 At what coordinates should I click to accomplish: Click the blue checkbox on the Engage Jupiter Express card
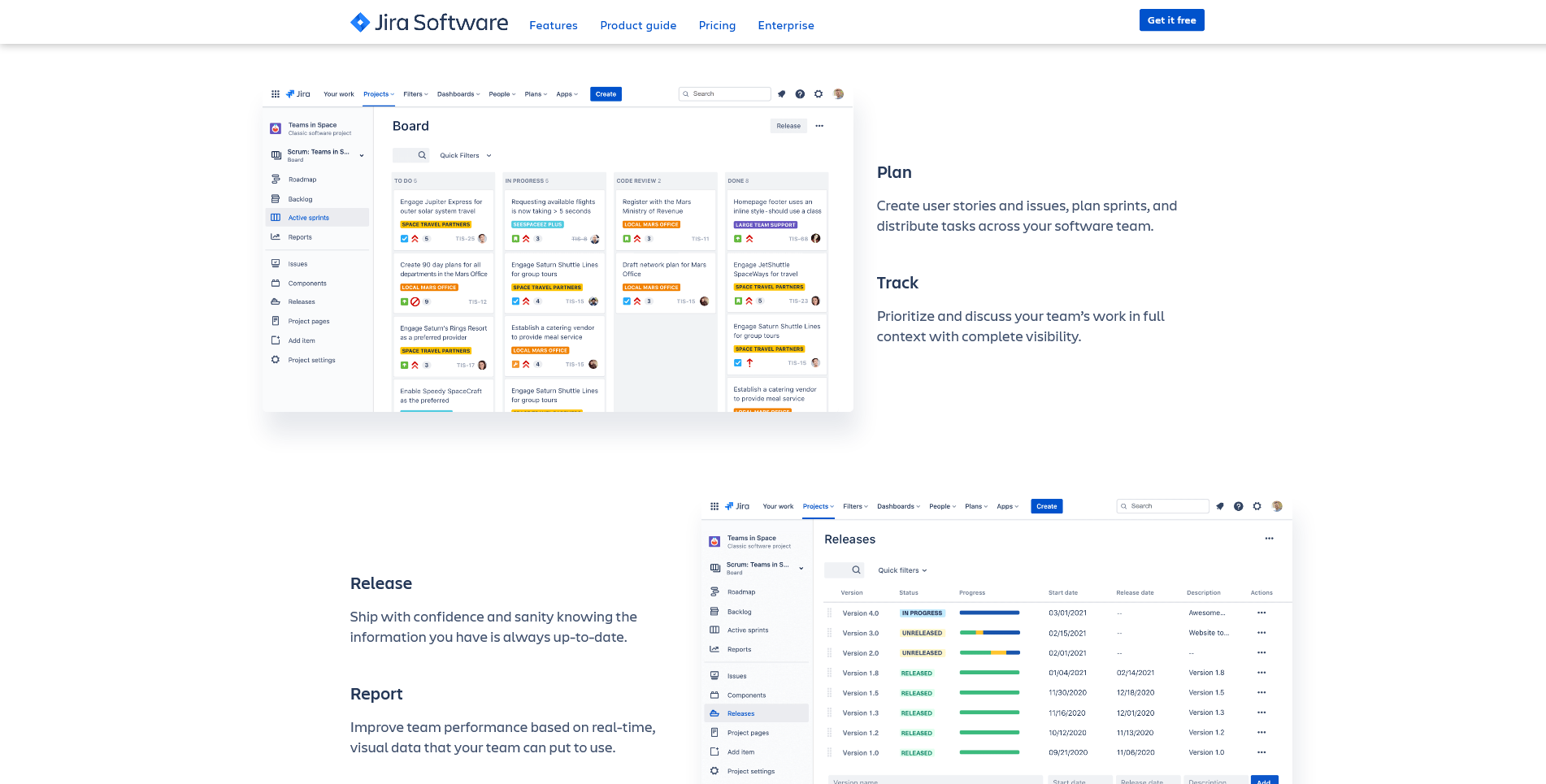[x=404, y=239]
